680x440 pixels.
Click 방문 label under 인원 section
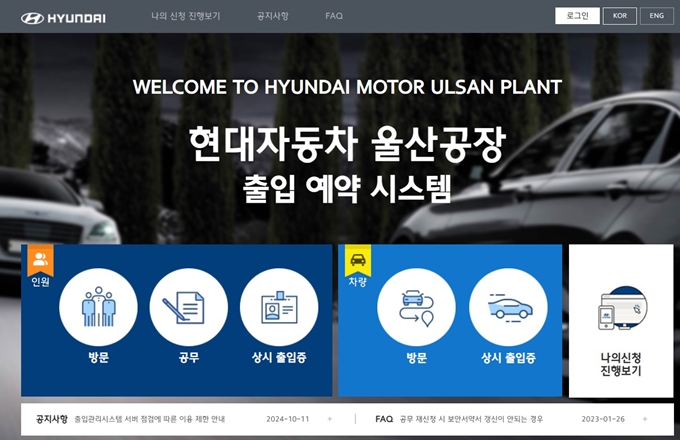point(98,358)
